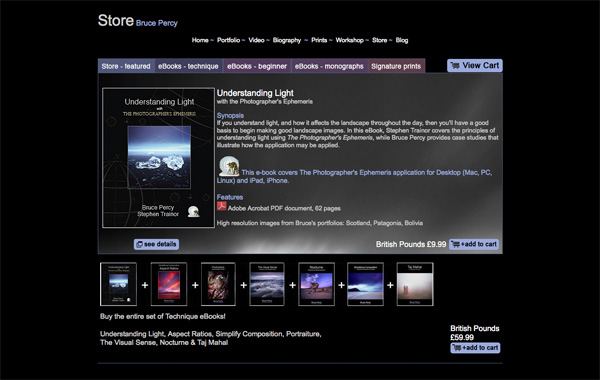600x380 pixels.
Task: Open the Video navigation link
Action: pos(256,40)
